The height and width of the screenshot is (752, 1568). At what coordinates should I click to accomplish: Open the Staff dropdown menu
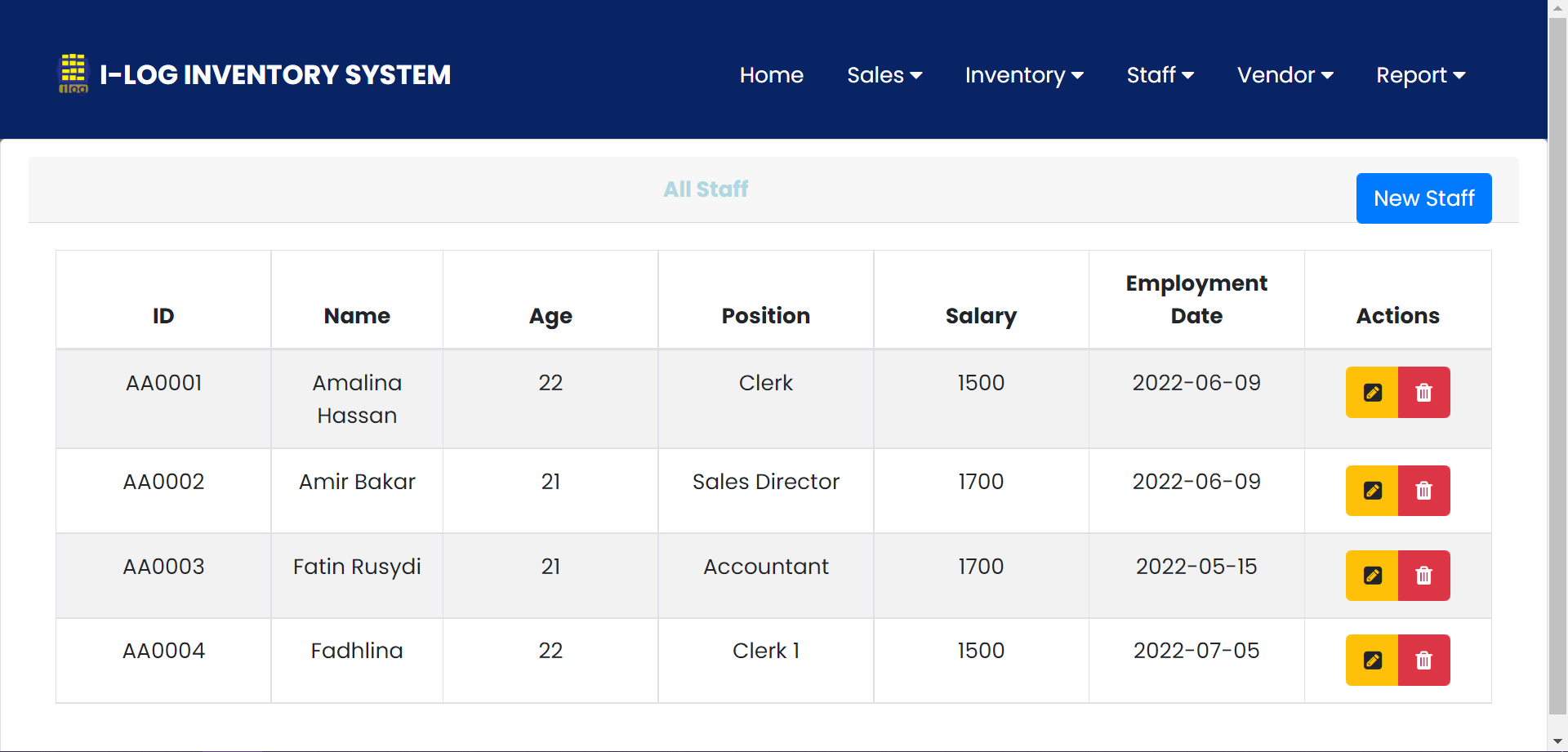click(1160, 75)
